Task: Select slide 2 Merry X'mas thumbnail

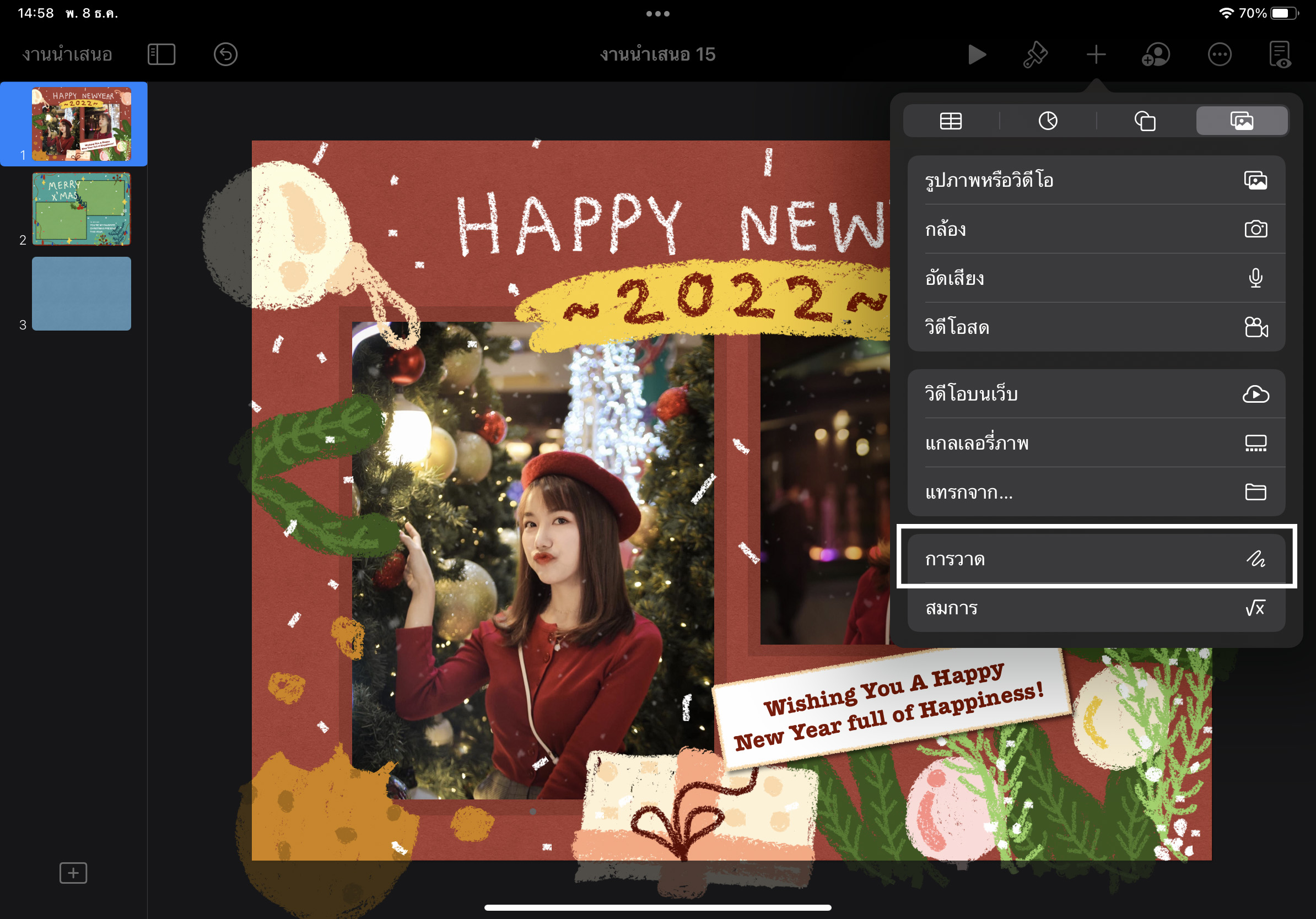Action: tap(82, 209)
